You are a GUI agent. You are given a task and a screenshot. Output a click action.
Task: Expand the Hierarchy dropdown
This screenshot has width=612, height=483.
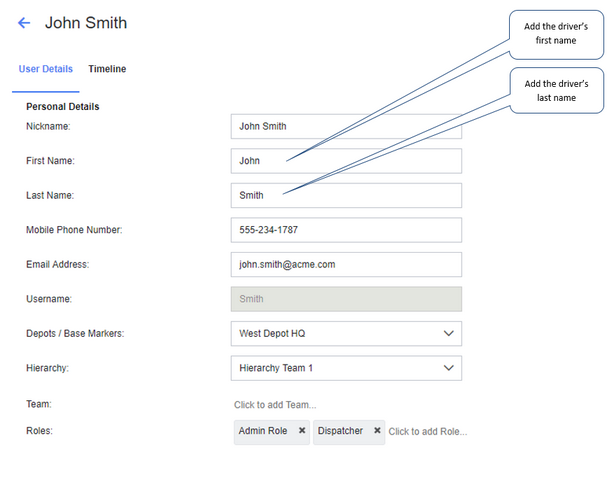(346, 368)
